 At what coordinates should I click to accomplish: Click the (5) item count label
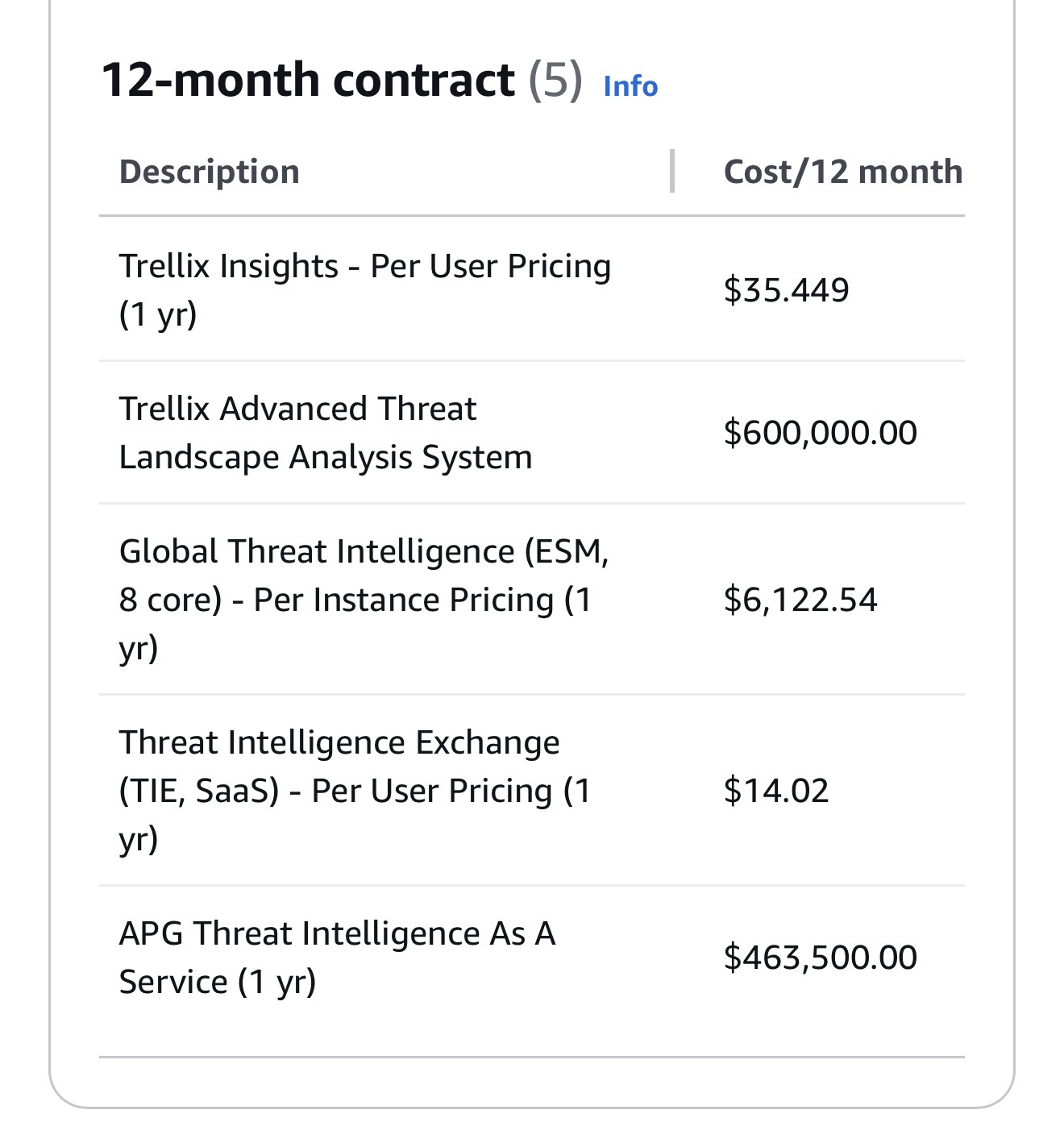(555, 81)
